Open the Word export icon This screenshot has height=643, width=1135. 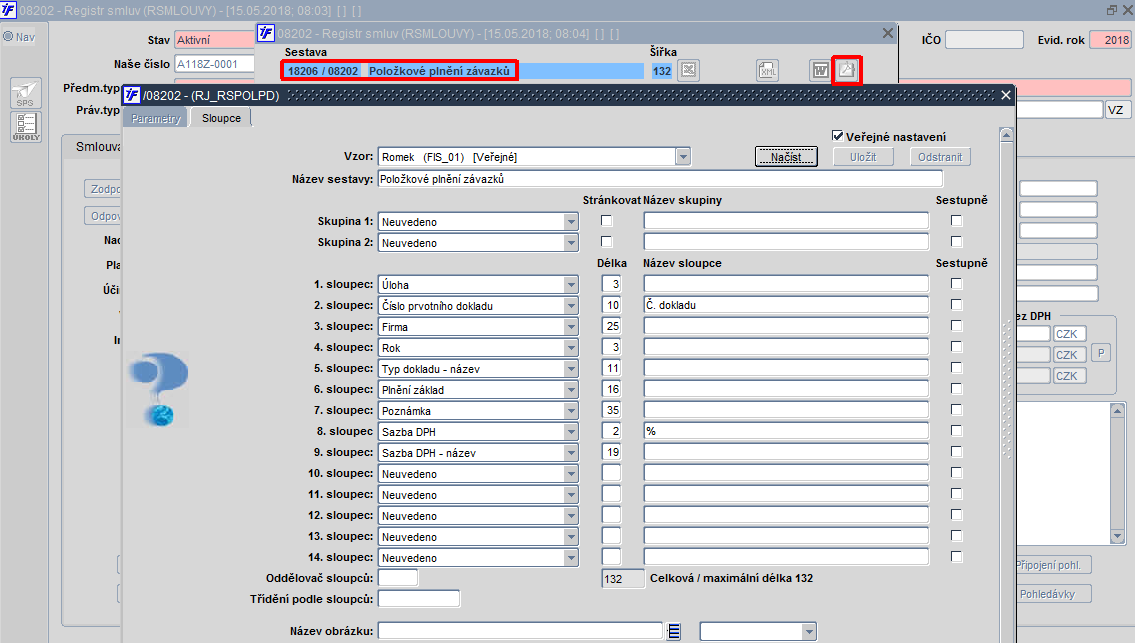click(819, 70)
